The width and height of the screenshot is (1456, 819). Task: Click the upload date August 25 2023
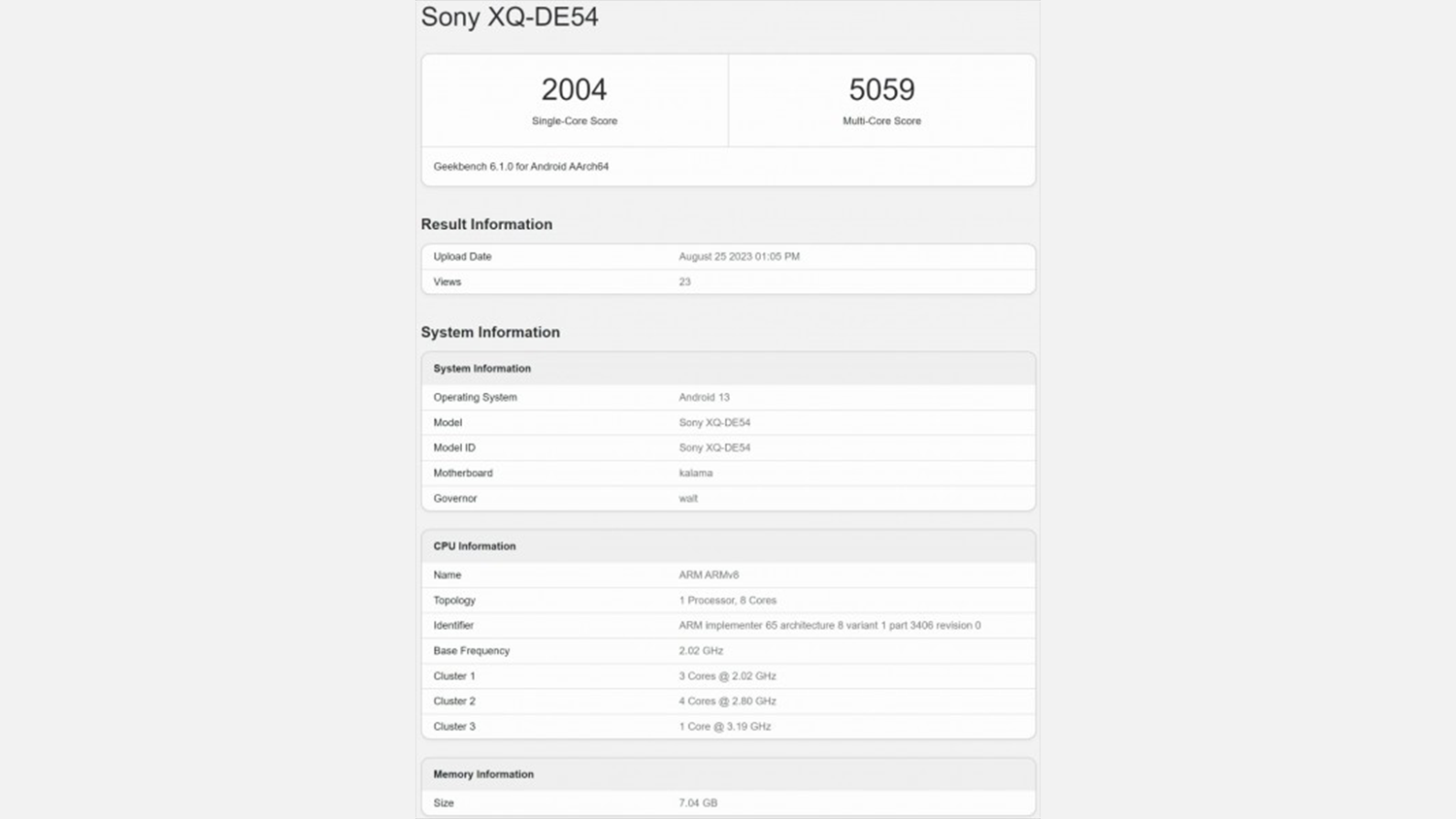(739, 257)
